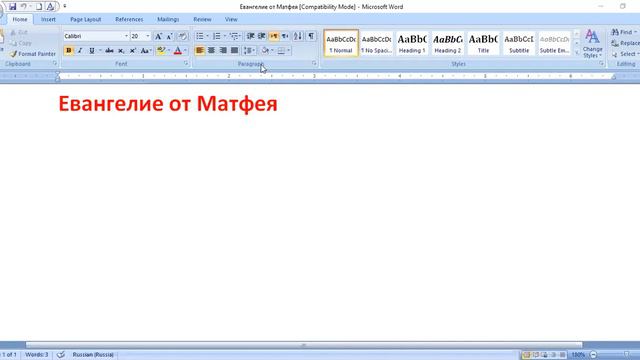Open Styles pane launcher
The width and height of the screenshot is (640, 360).
coord(602,64)
